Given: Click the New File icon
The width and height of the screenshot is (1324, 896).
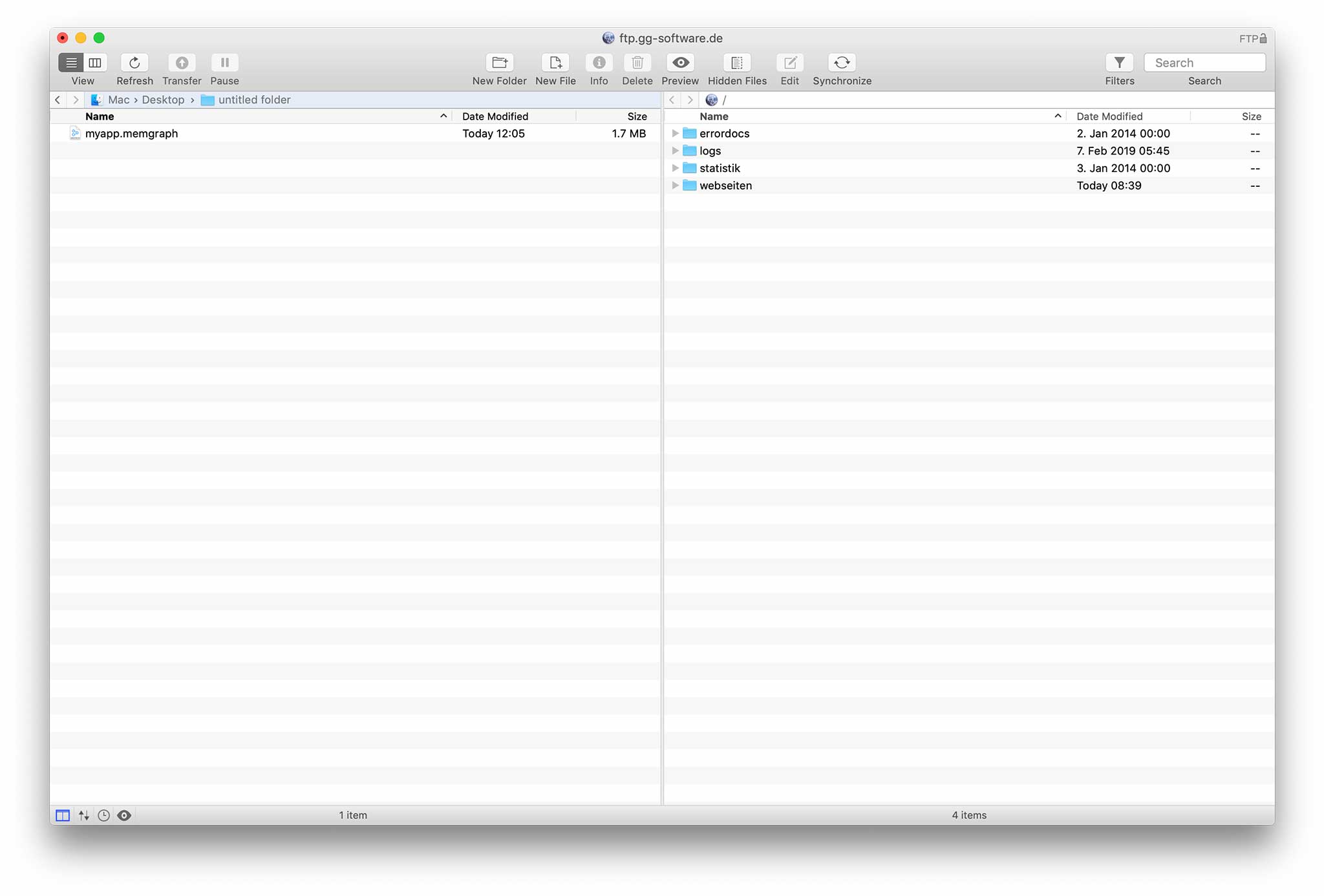Looking at the screenshot, I should pyautogui.click(x=555, y=63).
